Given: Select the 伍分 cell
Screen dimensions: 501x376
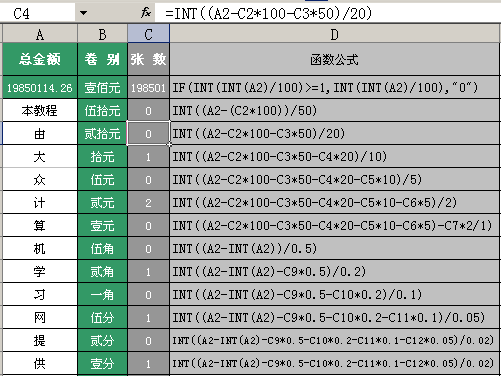Looking at the screenshot, I should (x=102, y=317).
